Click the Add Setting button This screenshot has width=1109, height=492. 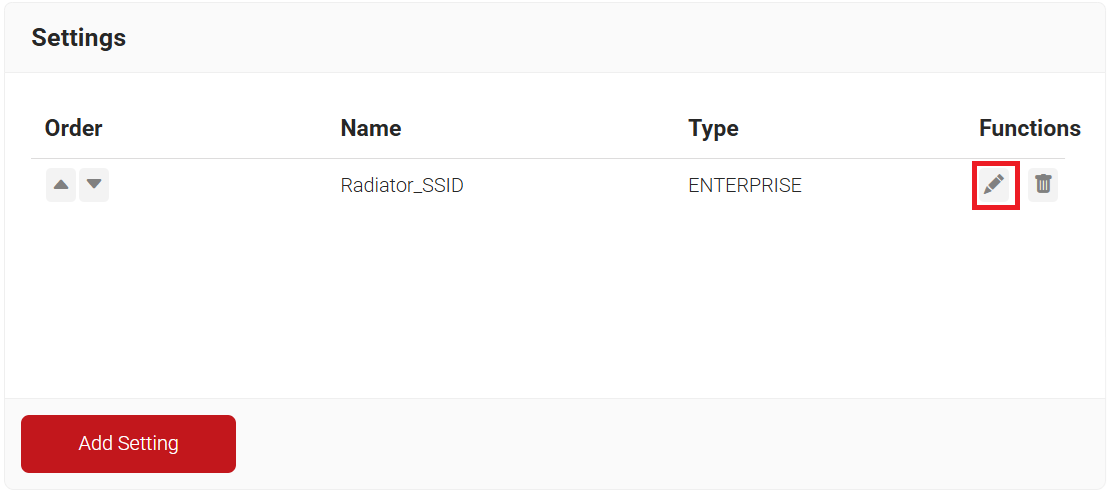[x=128, y=443]
